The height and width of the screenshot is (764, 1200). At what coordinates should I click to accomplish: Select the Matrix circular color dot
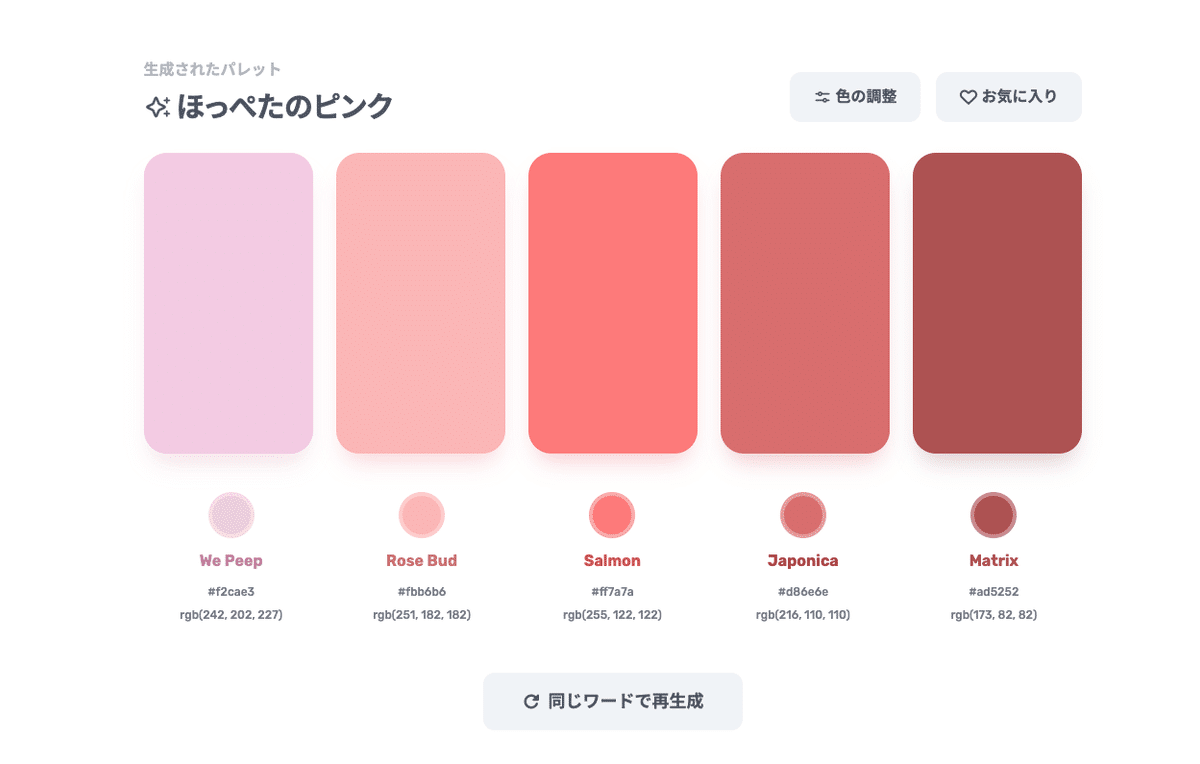[x=993, y=515]
